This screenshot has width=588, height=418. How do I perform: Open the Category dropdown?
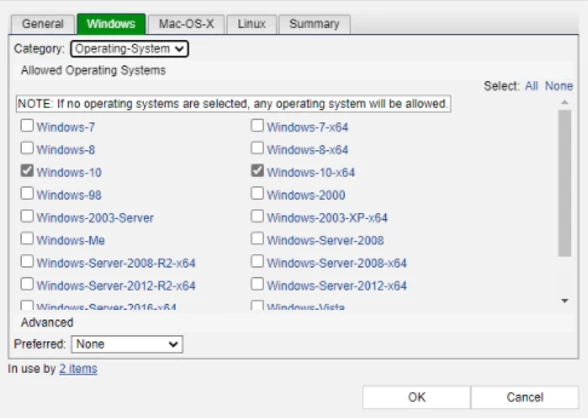(x=129, y=49)
